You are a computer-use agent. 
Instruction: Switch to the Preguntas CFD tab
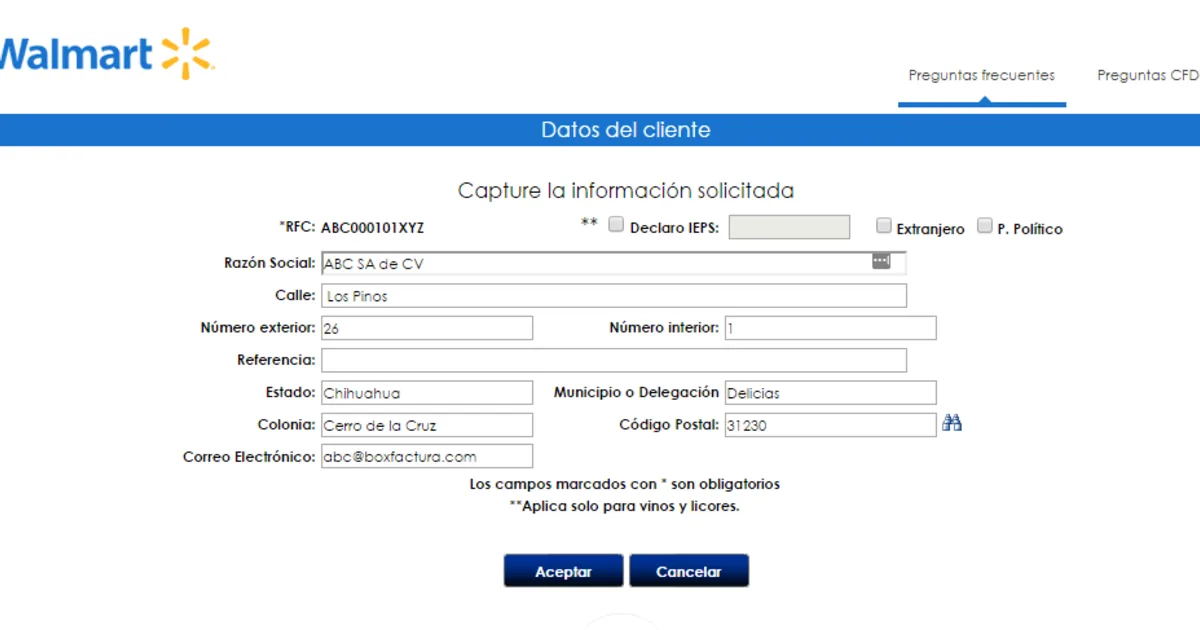(x=1148, y=75)
